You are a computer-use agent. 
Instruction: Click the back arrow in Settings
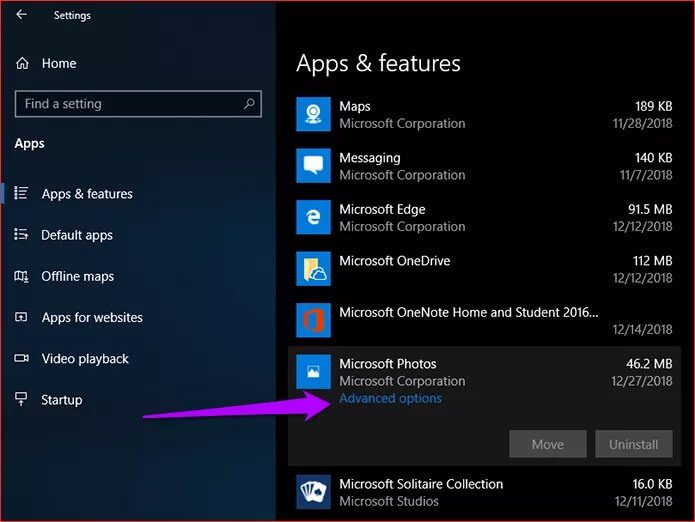coord(21,15)
